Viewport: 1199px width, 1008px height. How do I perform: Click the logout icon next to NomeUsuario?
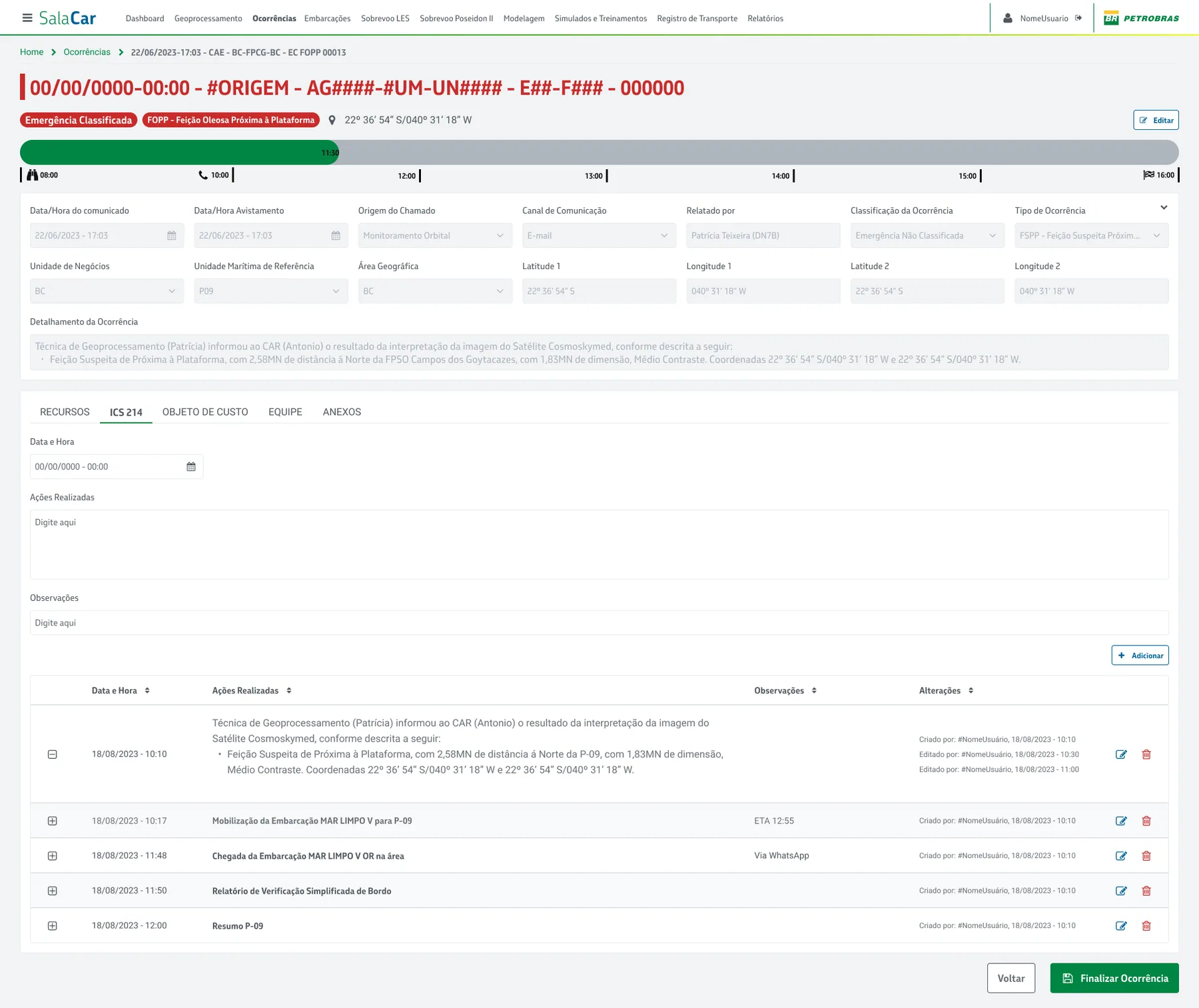click(1078, 18)
